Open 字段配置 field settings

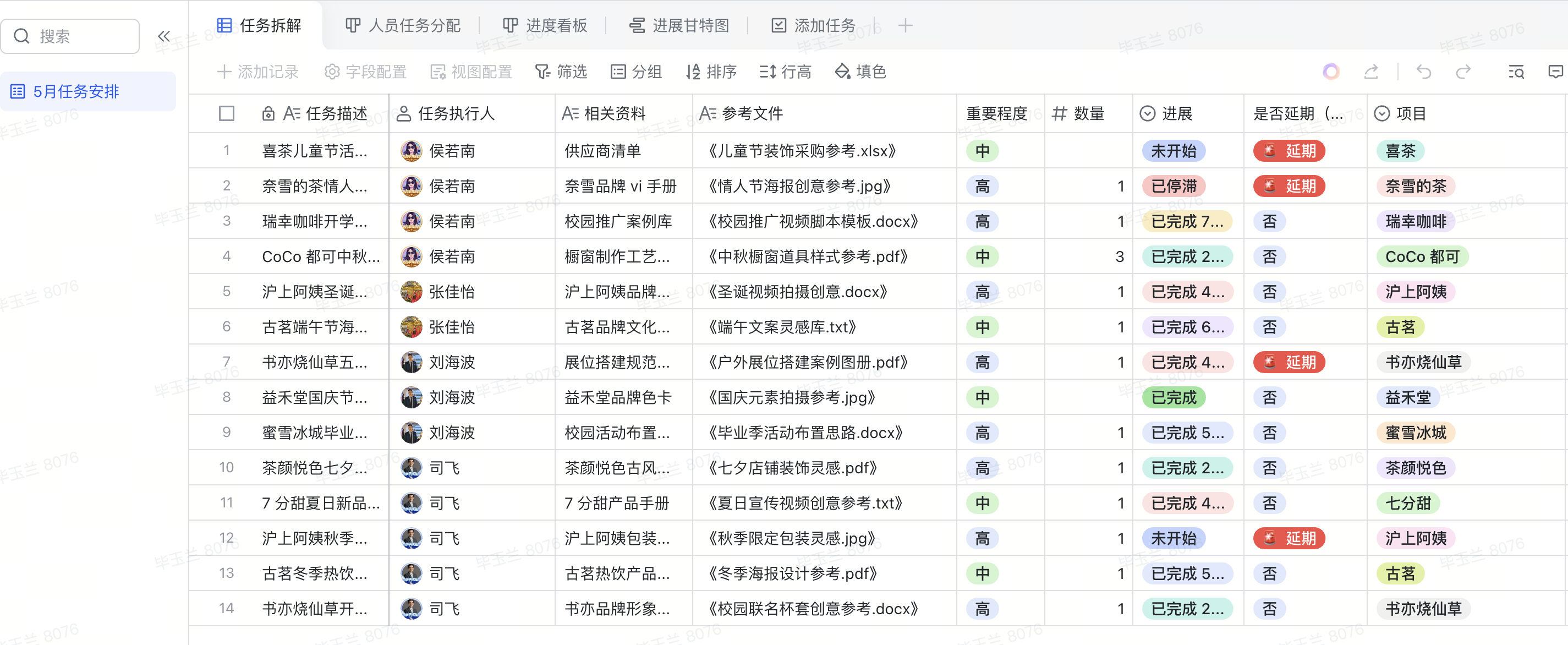pyautogui.click(x=365, y=72)
